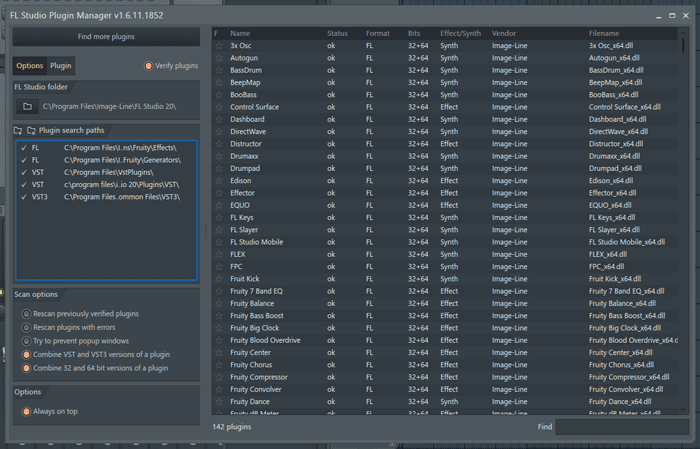The height and width of the screenshot is (449, 700).
Task: Uncheck the Fruity\Effects FL search path
Action: pos(24,148)
